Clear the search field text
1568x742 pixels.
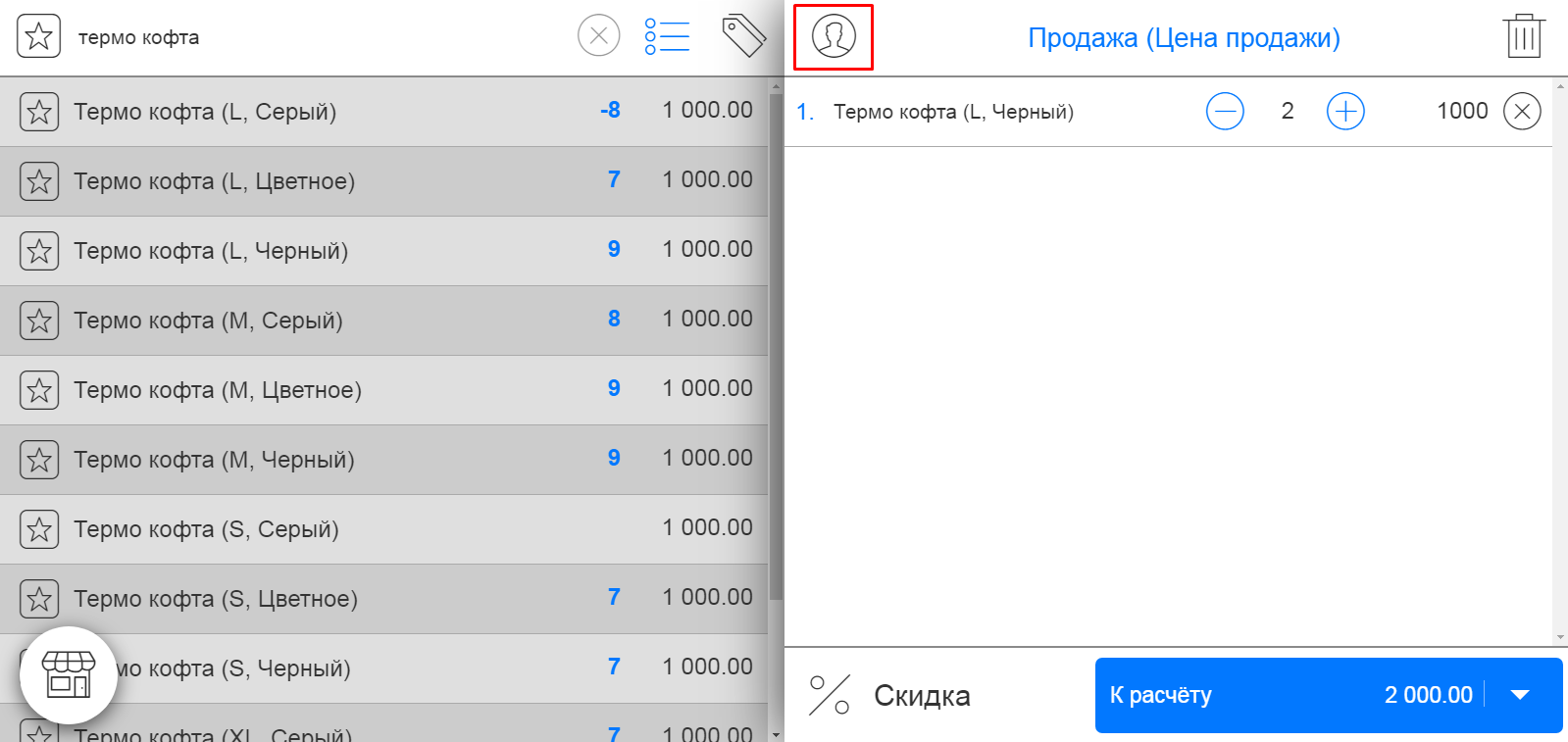click(598, 37)
